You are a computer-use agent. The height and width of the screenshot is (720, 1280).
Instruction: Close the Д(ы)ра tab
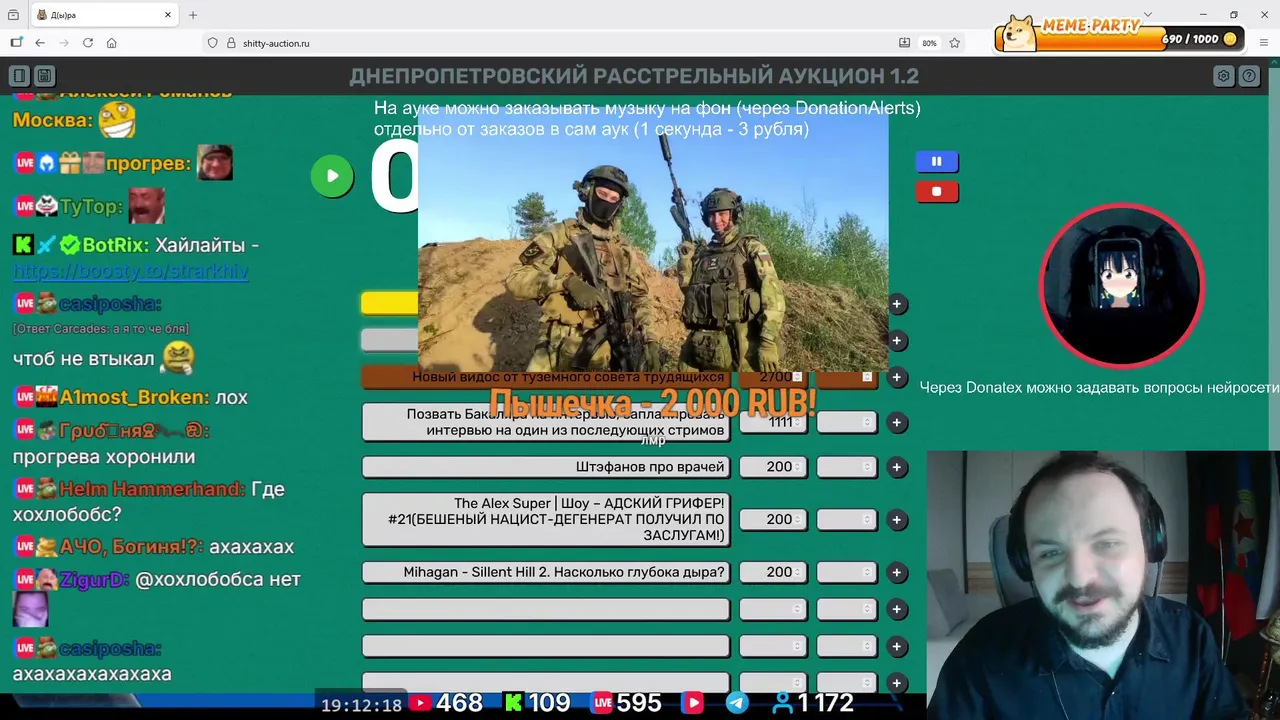tap(168, 15)
